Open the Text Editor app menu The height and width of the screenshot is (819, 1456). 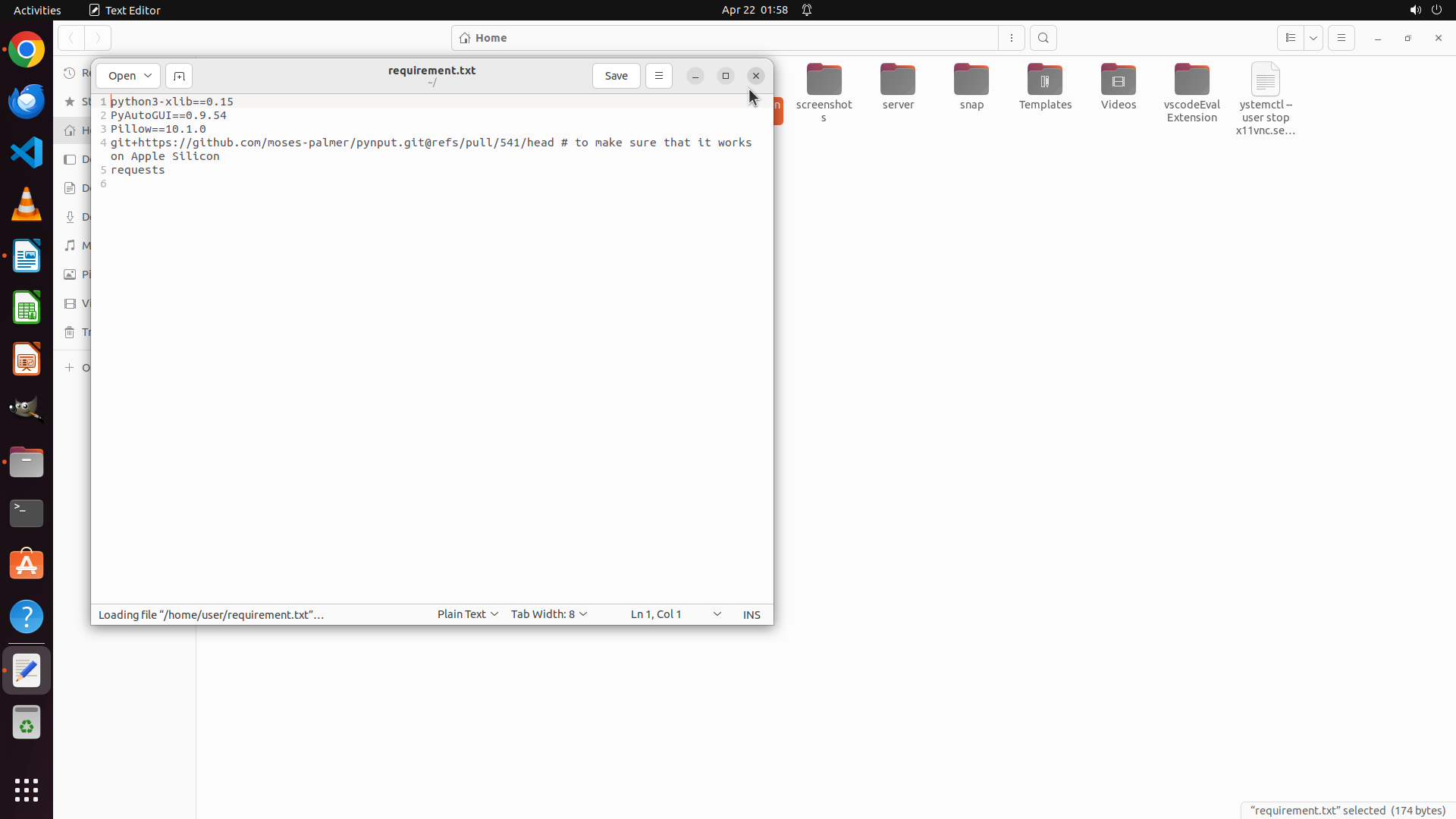click(125, 10)
